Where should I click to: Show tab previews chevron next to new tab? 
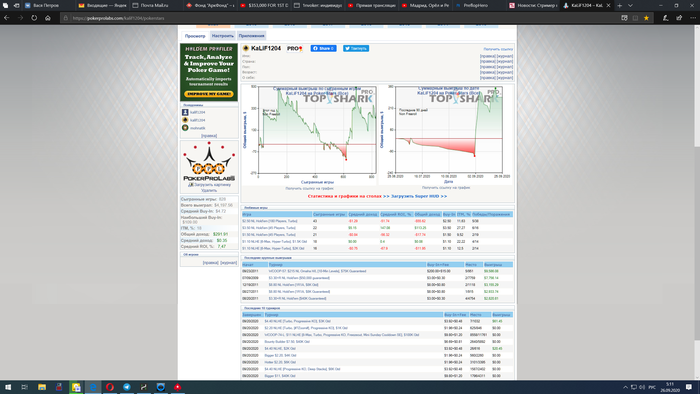630,5
